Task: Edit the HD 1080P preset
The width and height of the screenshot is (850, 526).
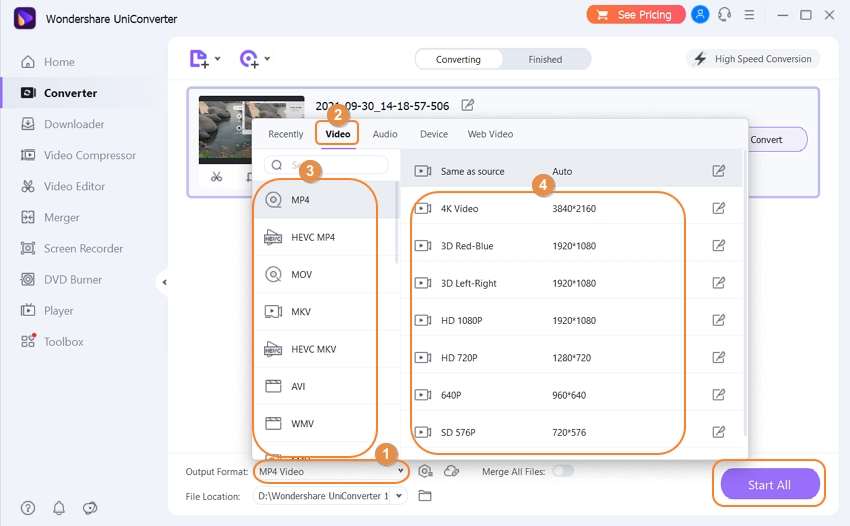Action: point(718,320)
